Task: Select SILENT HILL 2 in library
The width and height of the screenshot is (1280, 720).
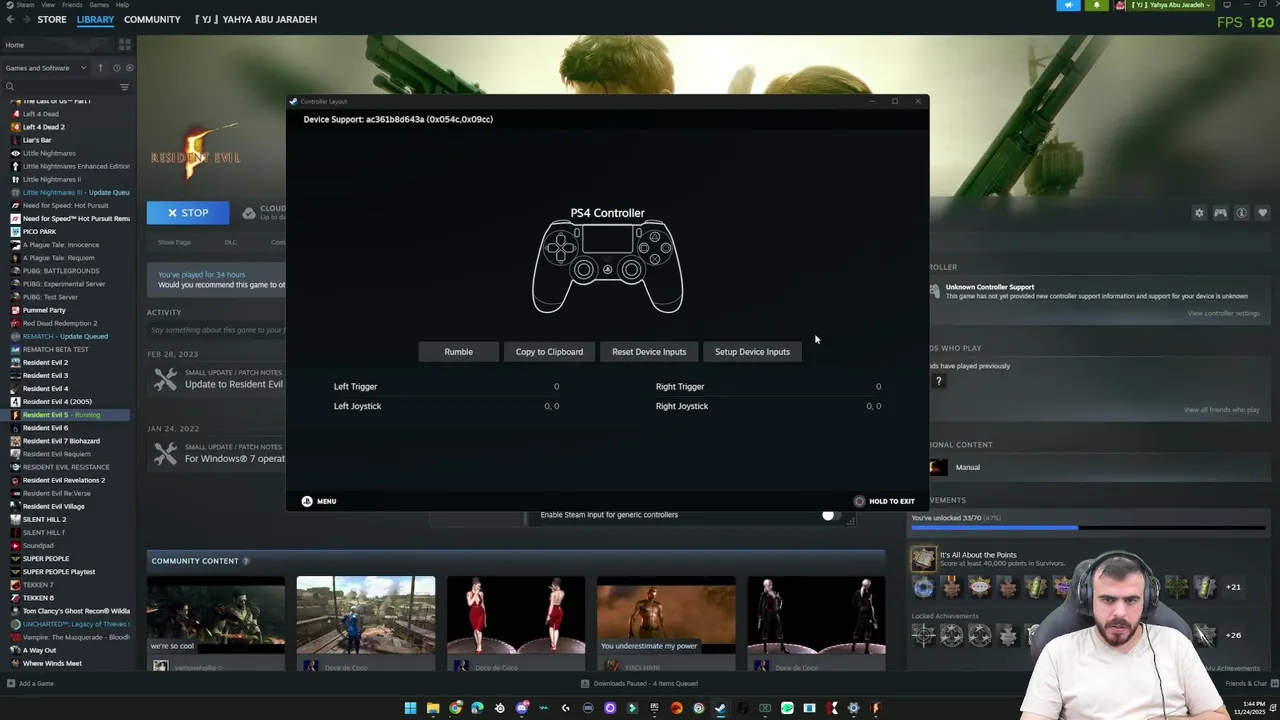Action: point(44,519)
